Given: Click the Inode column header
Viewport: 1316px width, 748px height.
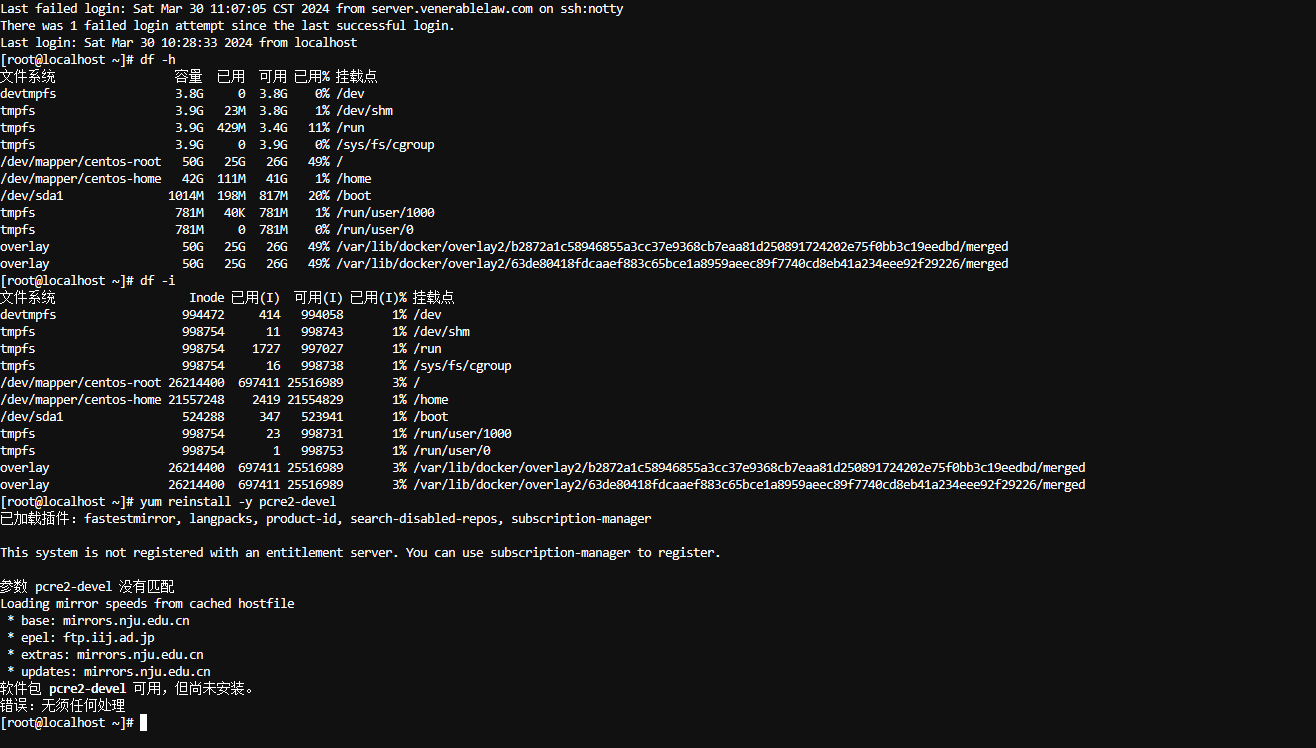Looking at the screenshot, I should pyautogui.click(x=207, y=297).
